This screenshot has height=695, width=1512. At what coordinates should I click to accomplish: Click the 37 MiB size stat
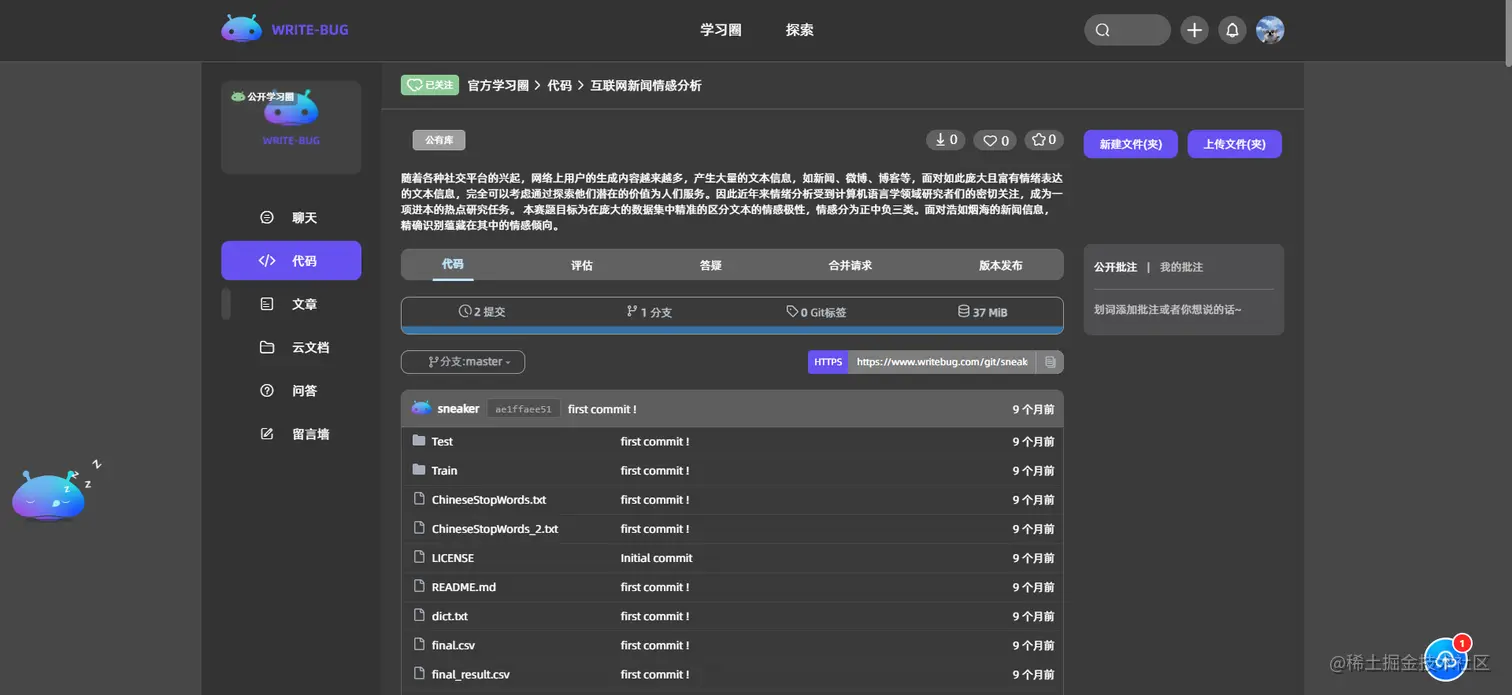pyautogui.click(x=982, y=312)
